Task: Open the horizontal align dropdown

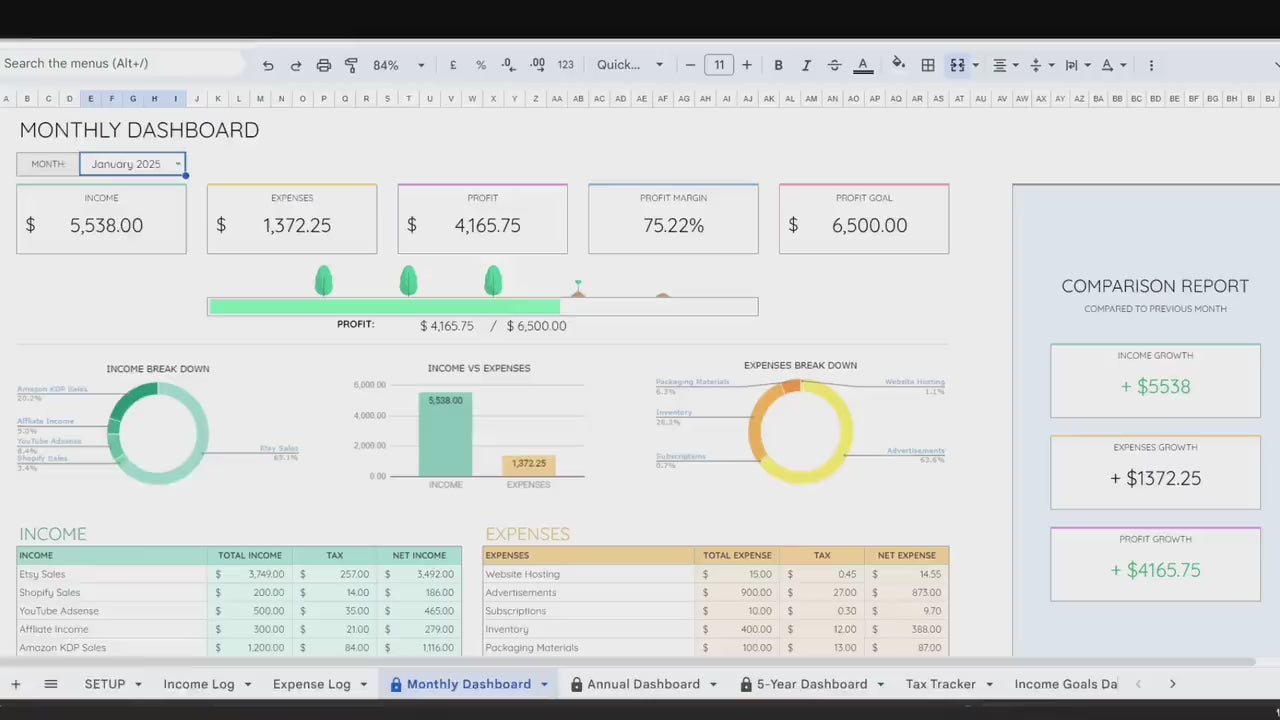Action: [1004, 65]
